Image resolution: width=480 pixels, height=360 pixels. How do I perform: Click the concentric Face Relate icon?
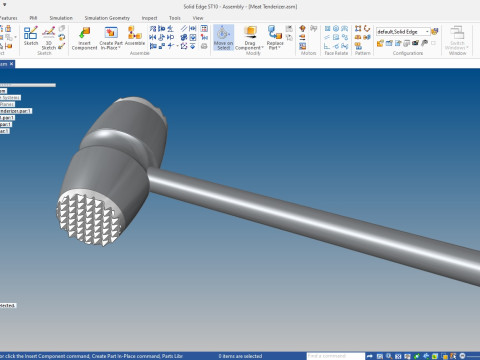(336, 29)
